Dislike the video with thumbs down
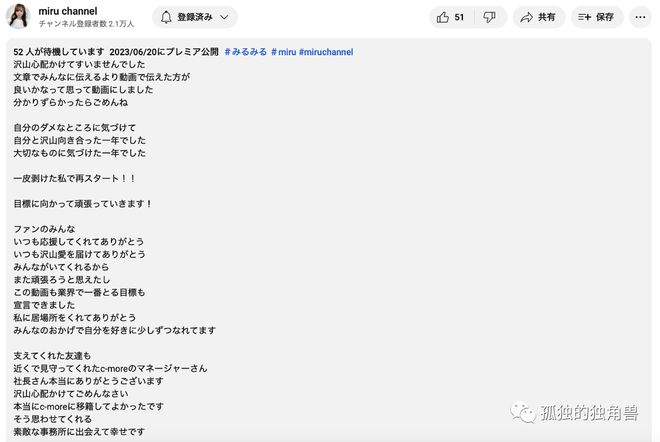 point(490,17)
